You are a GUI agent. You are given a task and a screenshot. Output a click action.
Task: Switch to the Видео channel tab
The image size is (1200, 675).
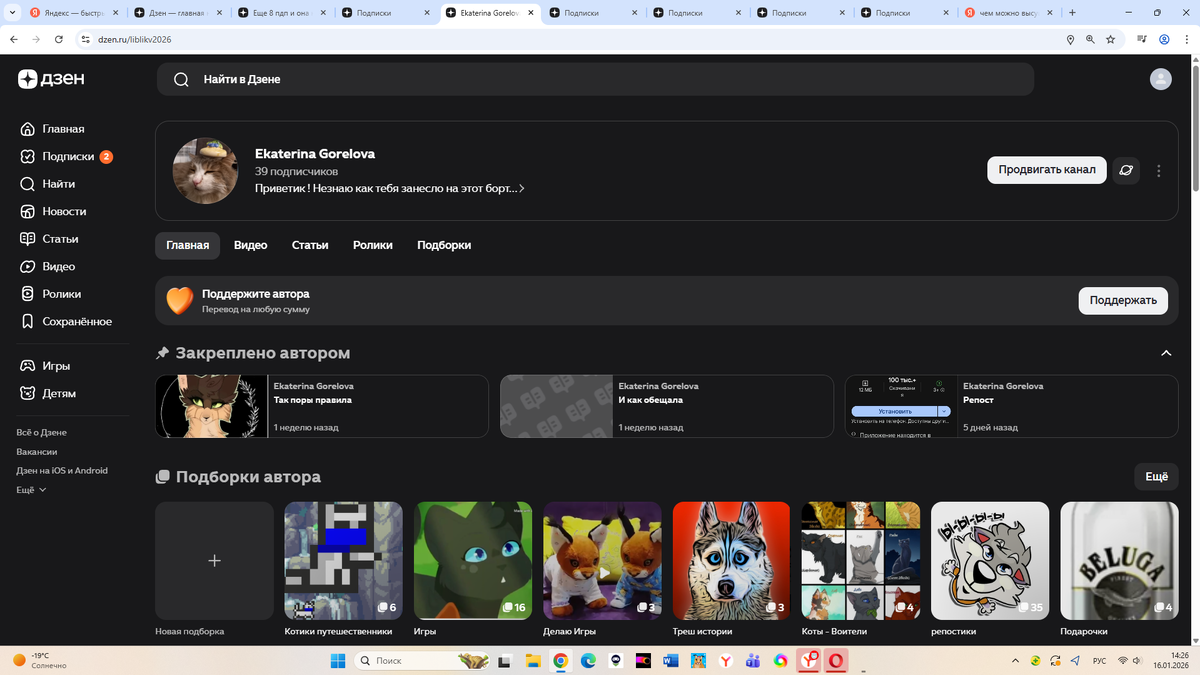click(x=251, y=245)
